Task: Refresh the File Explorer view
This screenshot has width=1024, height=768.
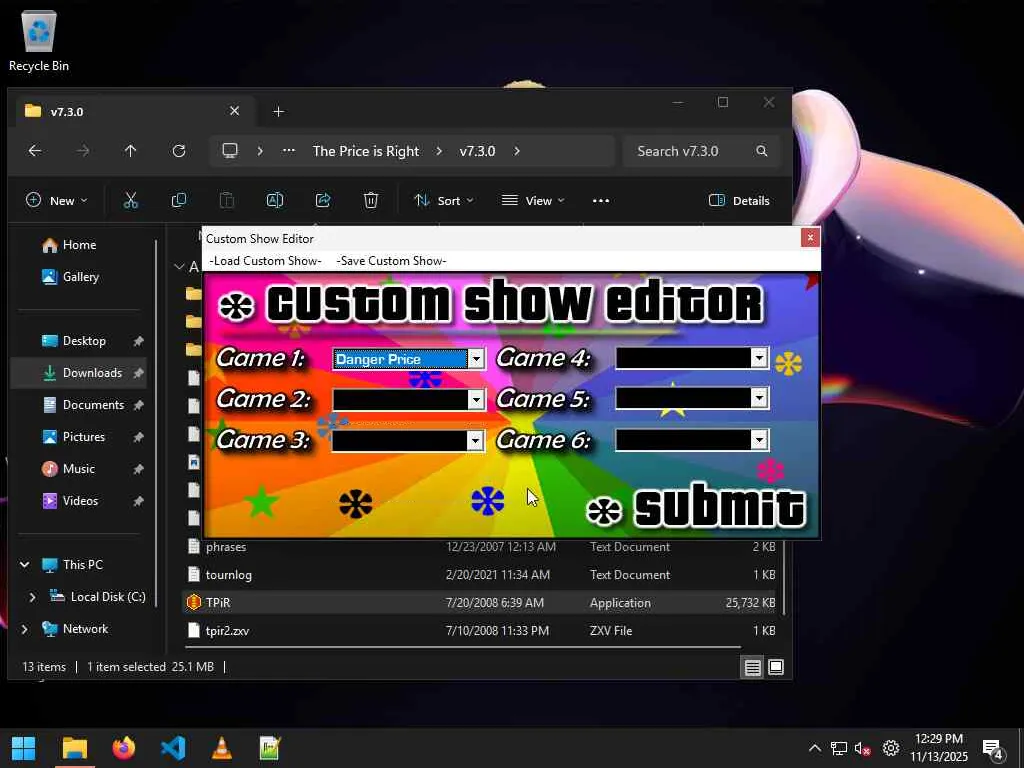Action: [179, 151]
